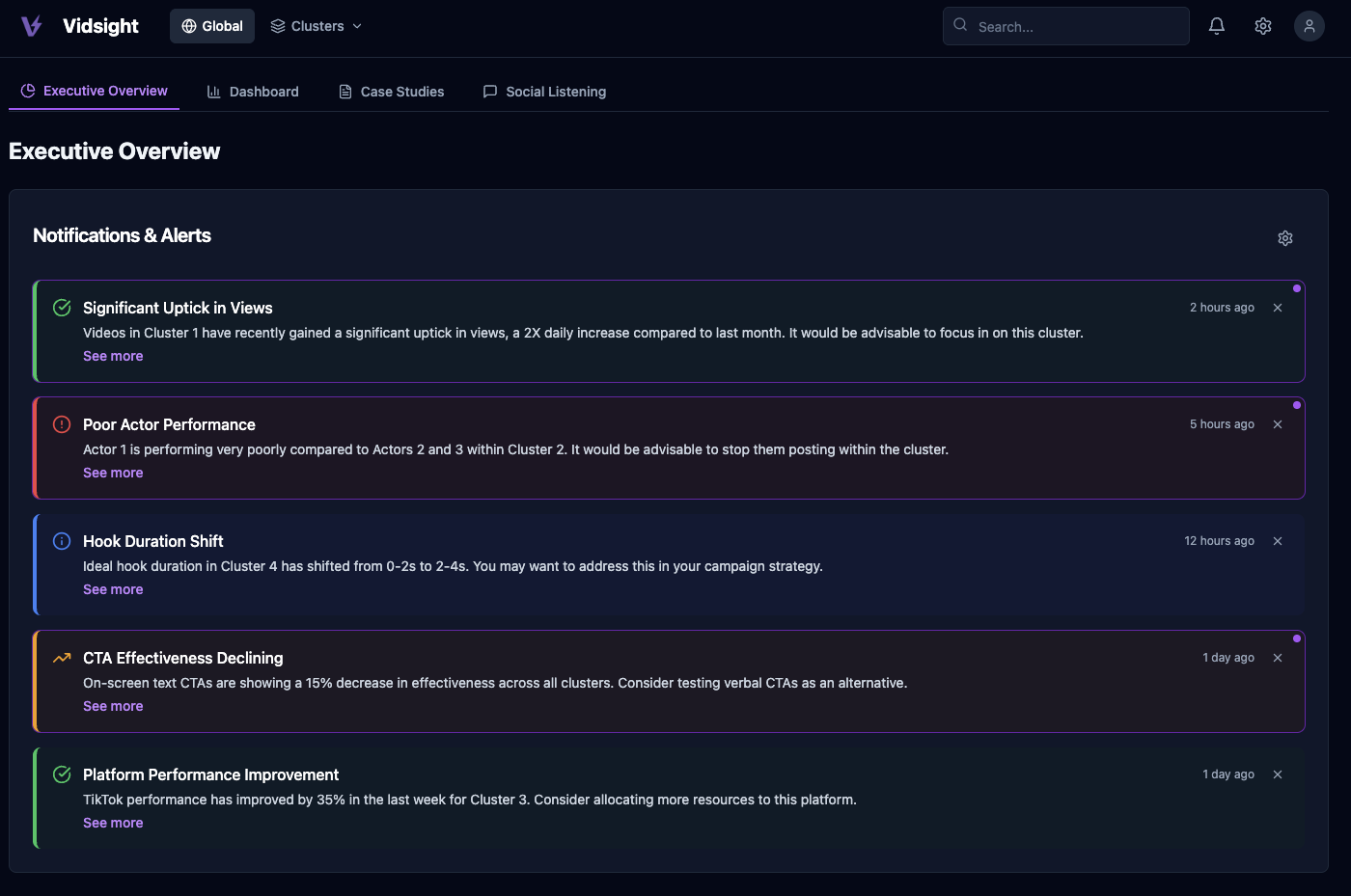This screenshot has width=1351, height=896.
Task: Click the trend icon on CTA Effectiveness Declining
Action: (62, 658)
